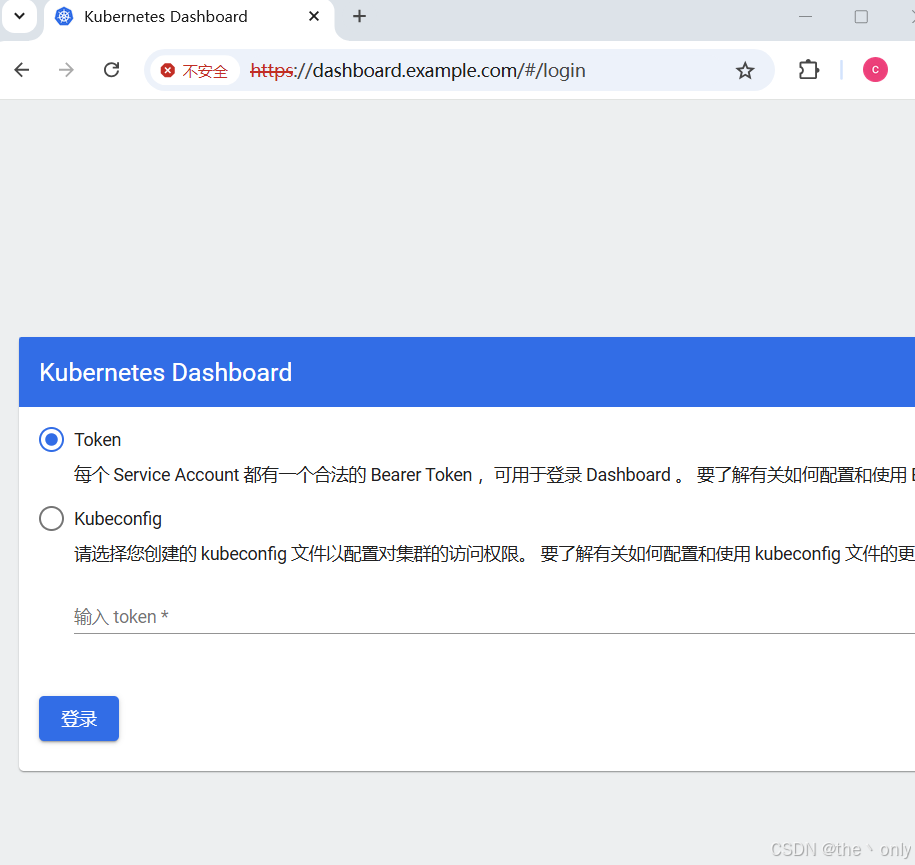Go forward to the next page

pyautogui.click(x=67, y=70)
